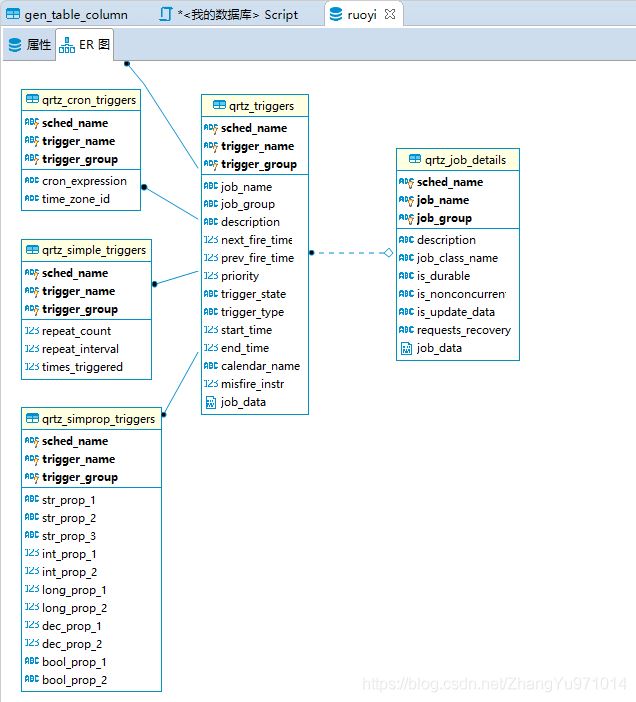Click the qrtz_cron_triggers table icon
This screenshot has width=636, height=702.
pos(32,99)
